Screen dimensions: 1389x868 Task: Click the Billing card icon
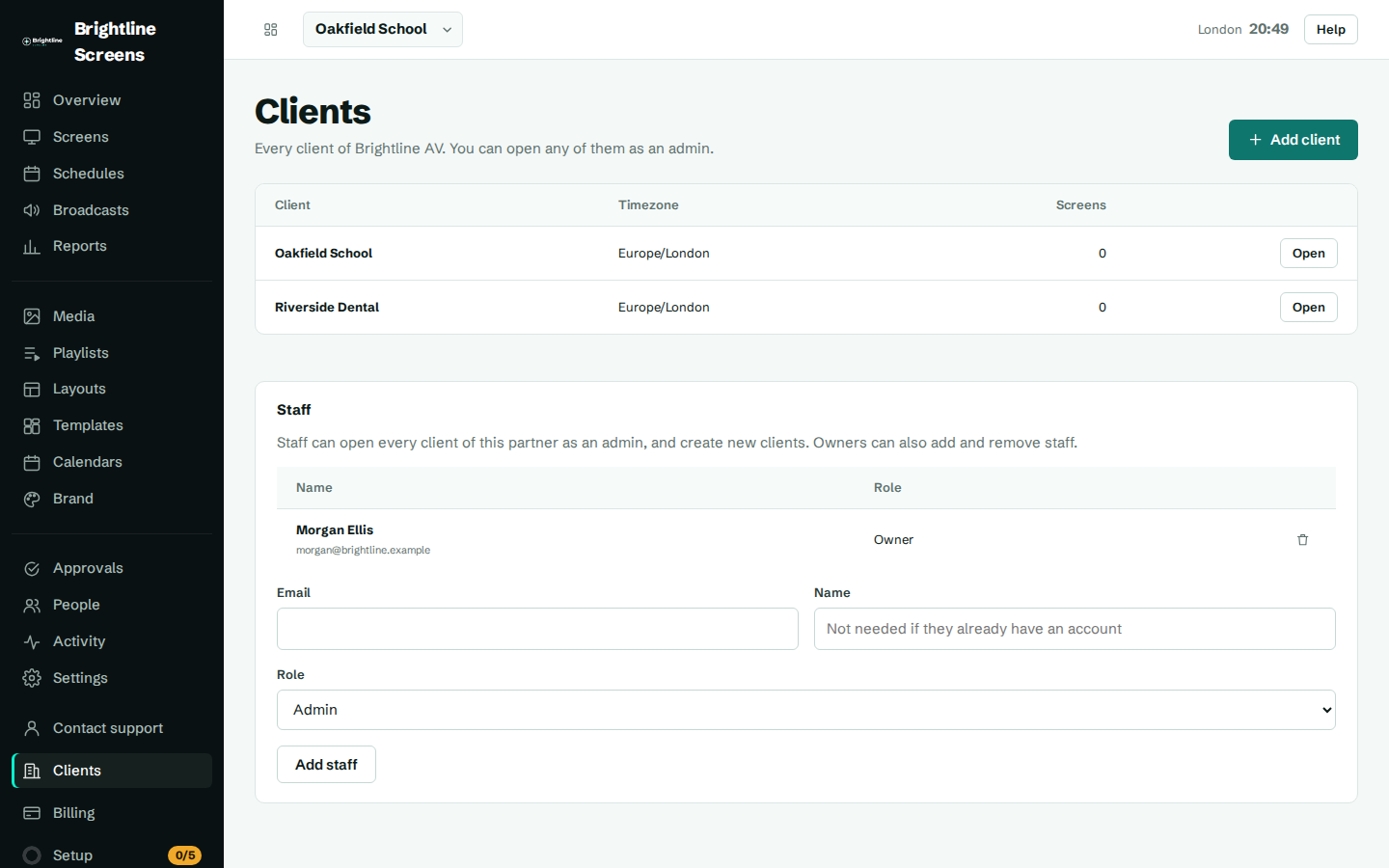click(32, 813)
